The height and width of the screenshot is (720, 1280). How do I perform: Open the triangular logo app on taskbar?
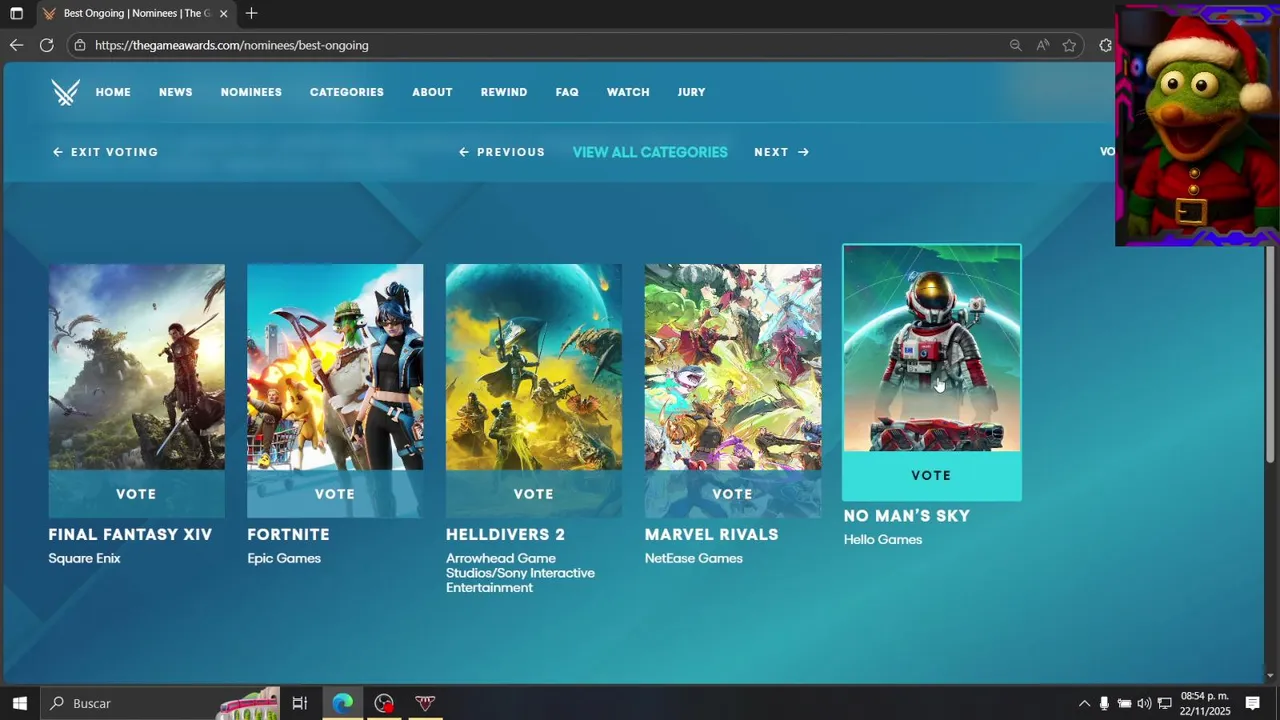pyautogui.click(x=425, y=703)
